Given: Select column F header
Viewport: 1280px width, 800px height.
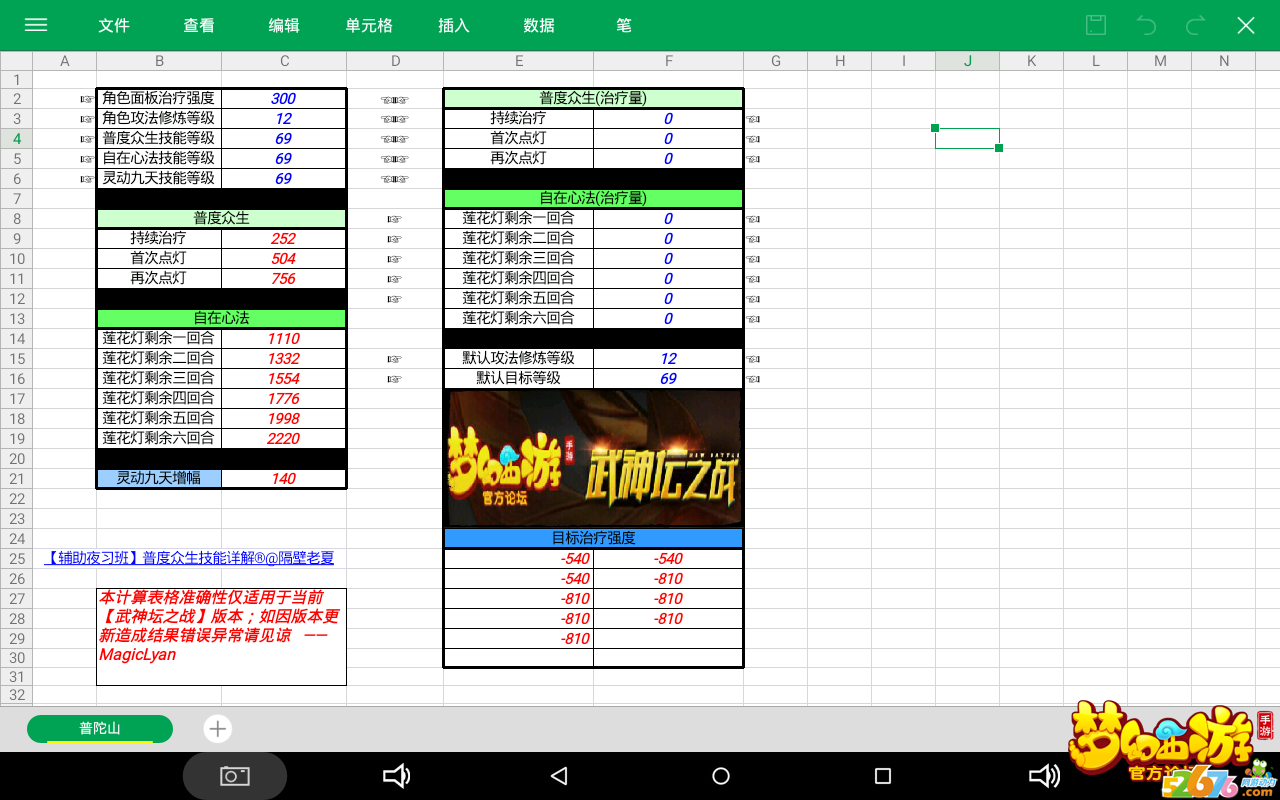Looking at the screenshot, I should click(x=668, y=61).
